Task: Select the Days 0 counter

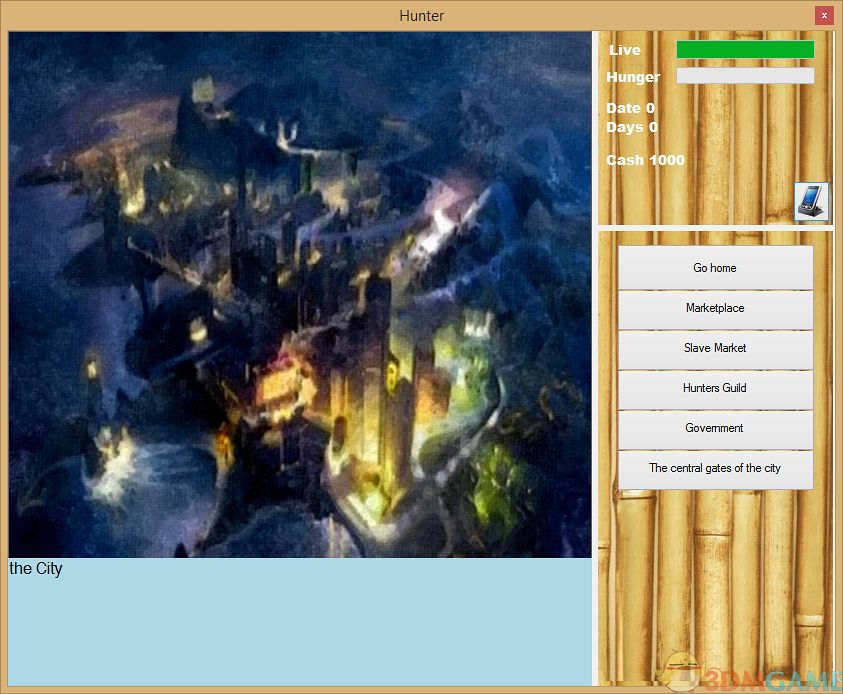Action: click(632, 127)
